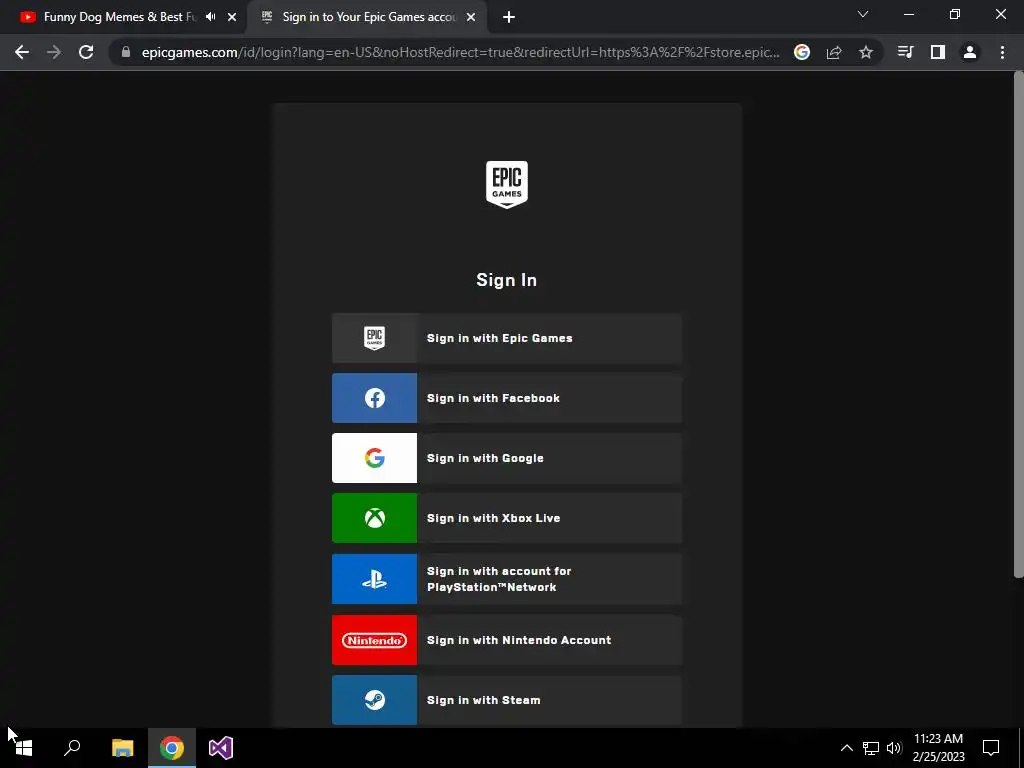
Task: Close the Funny Dog Memes tab
Action: coord(232,17)
